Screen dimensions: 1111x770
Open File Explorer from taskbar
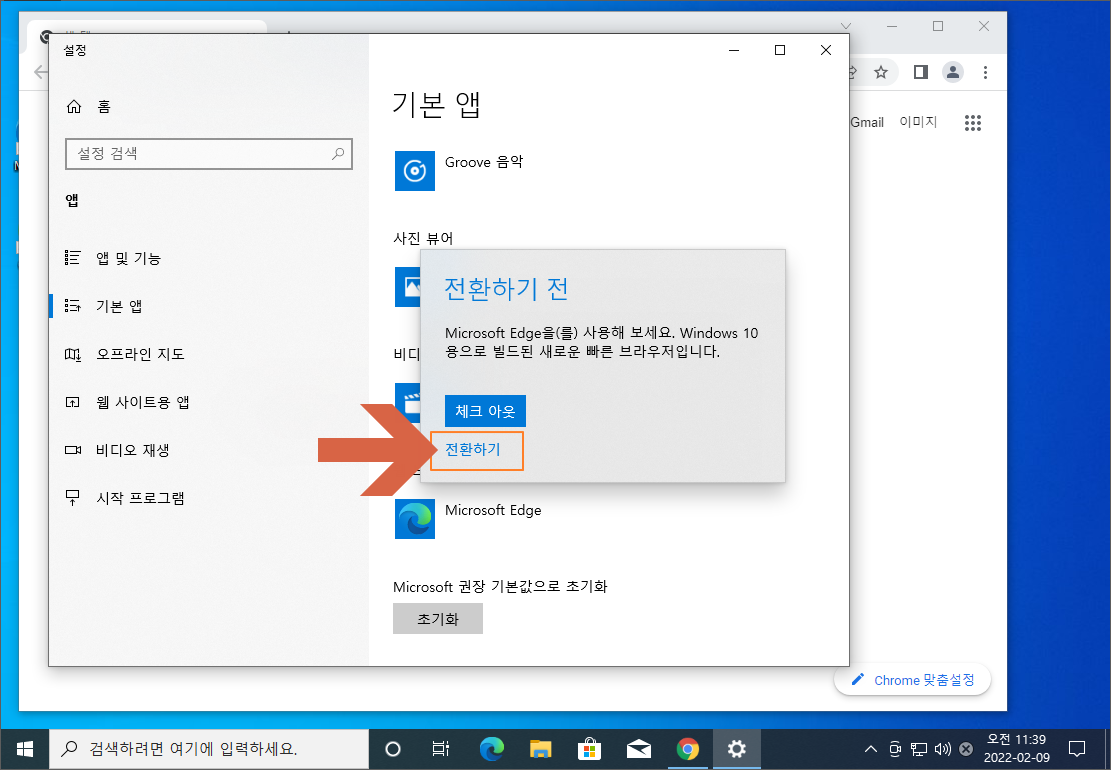click(541, 749)
